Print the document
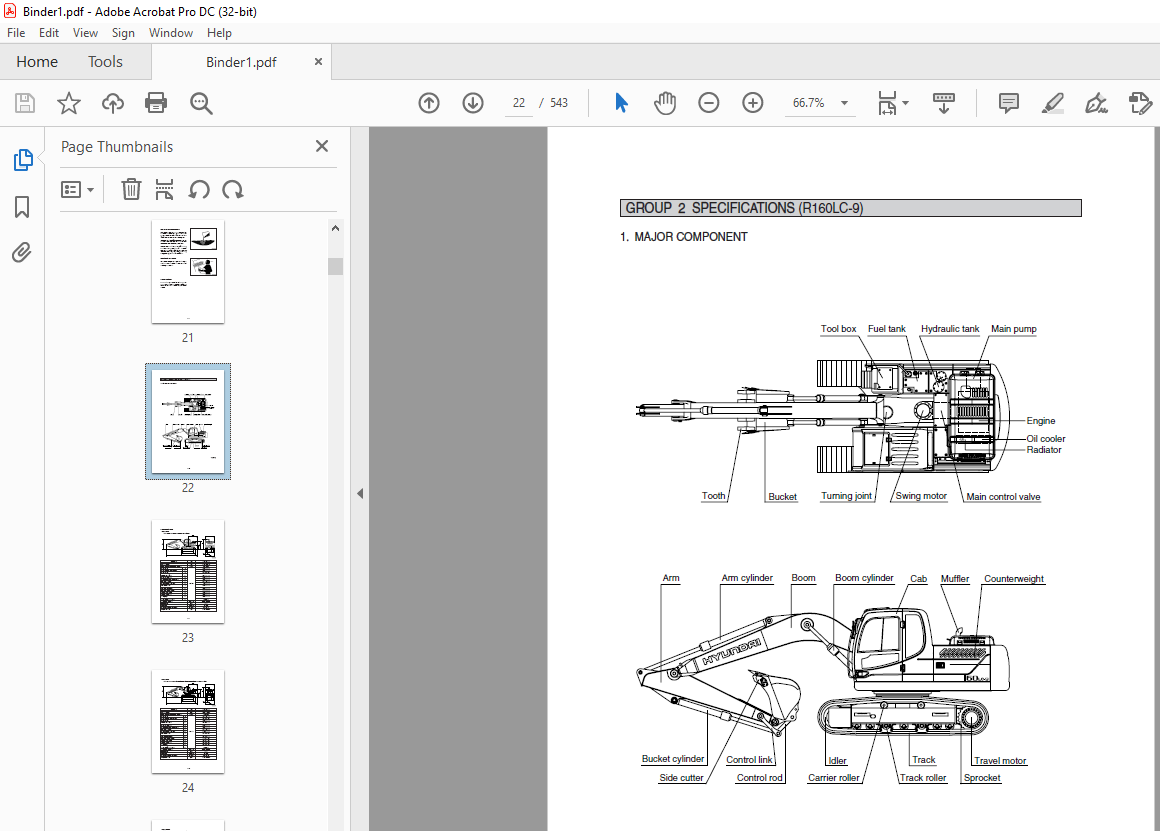 click(156, 103)
